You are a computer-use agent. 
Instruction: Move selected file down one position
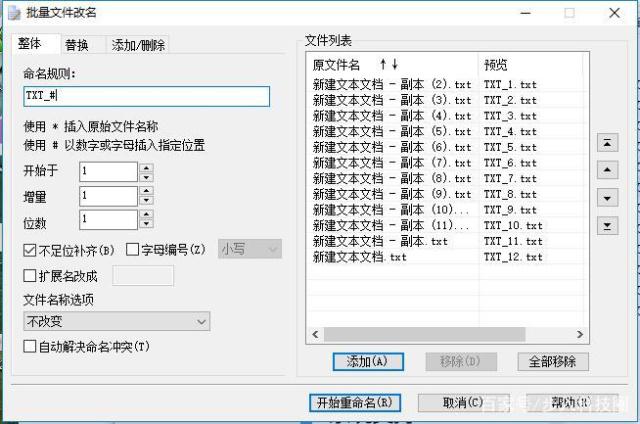pos(607,198)
